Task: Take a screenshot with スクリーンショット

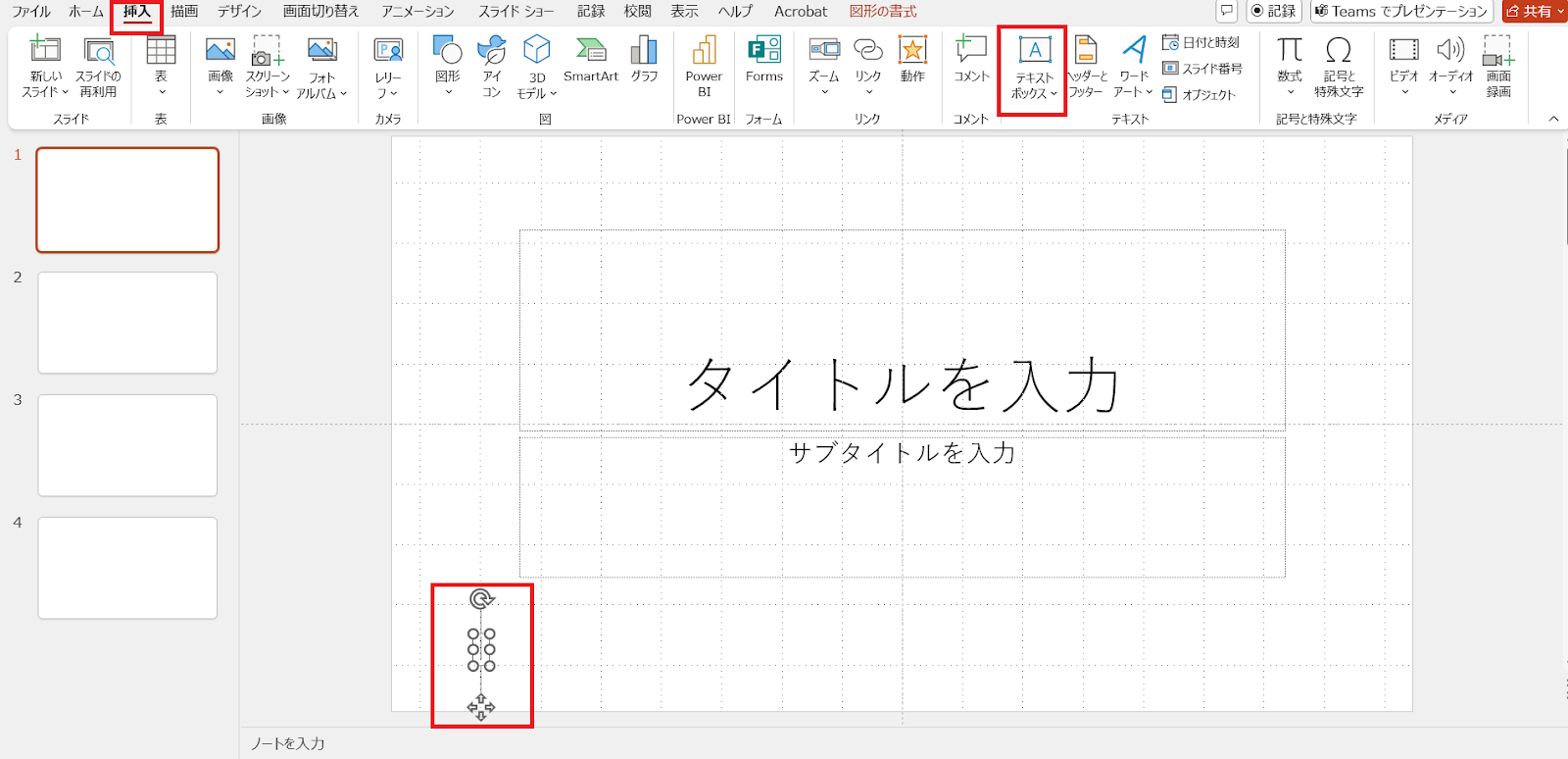Action: tap(267, 67)
